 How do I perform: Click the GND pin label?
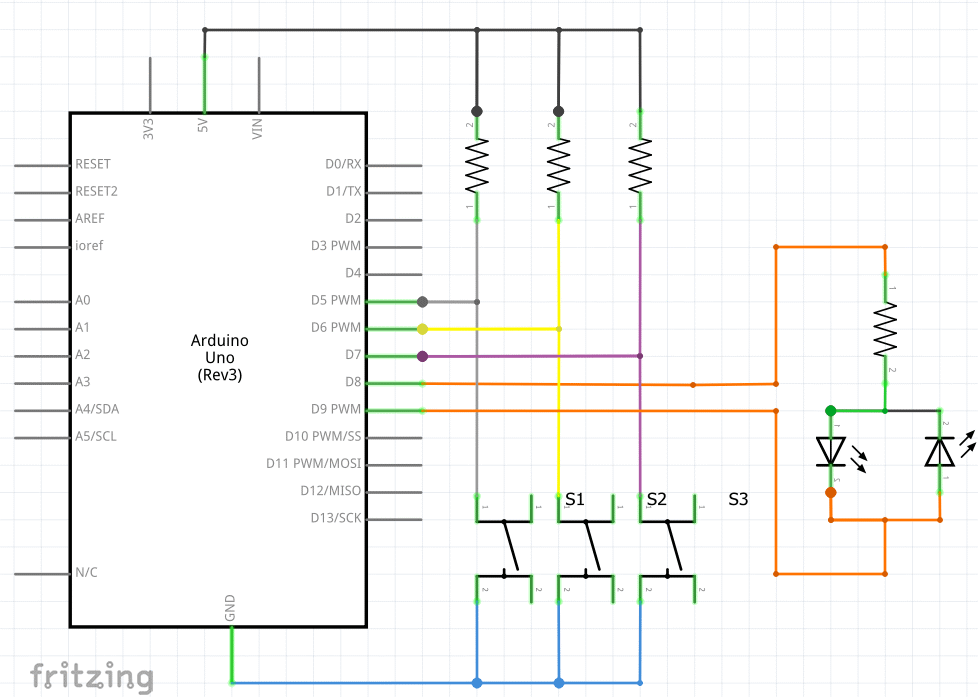(230, 608)
